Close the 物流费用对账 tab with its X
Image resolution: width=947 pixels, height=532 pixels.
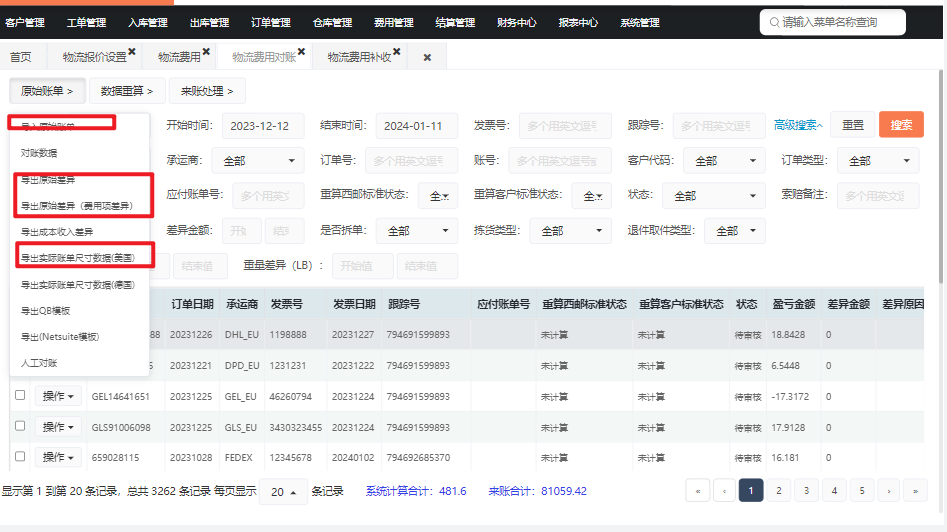pos(301,52)
